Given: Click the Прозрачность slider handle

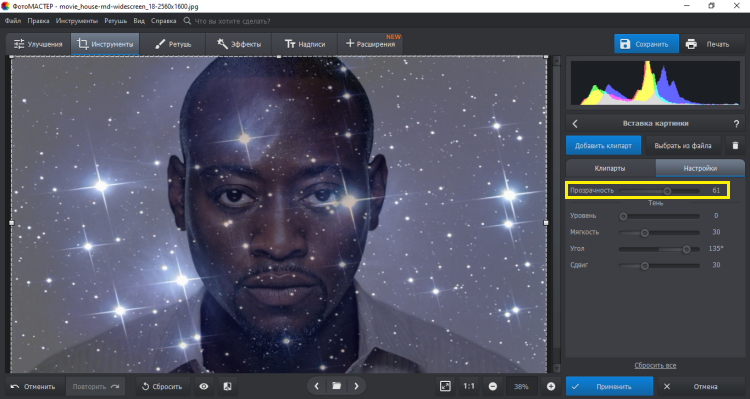Looking at the screenshot, I should 667,191.
